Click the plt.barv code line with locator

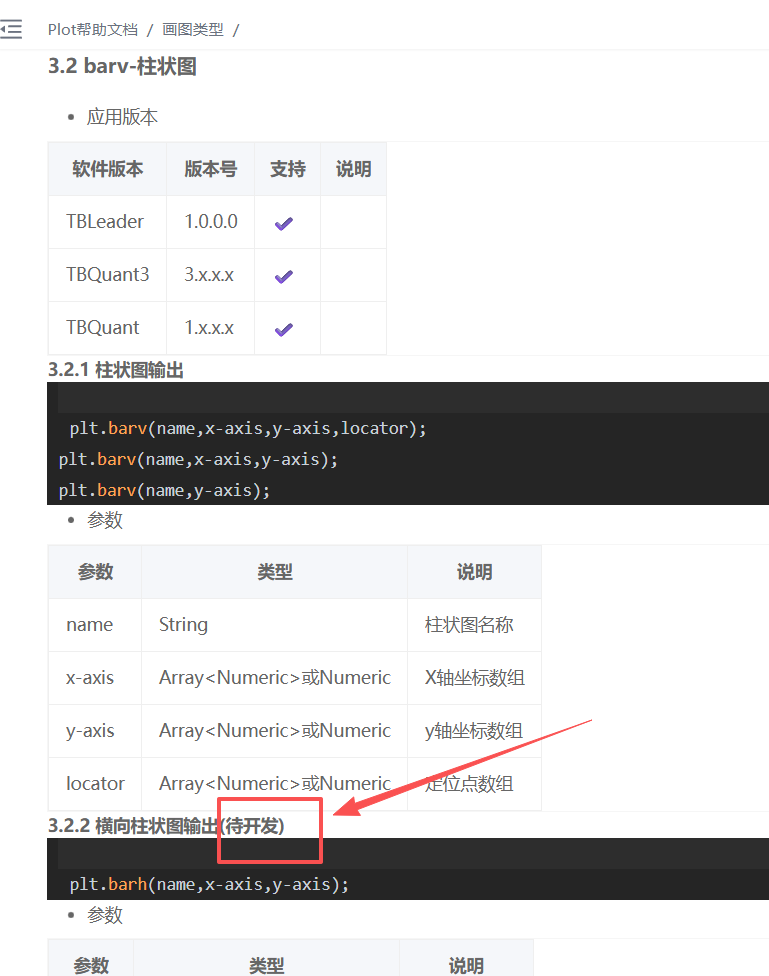click(248, 428)
